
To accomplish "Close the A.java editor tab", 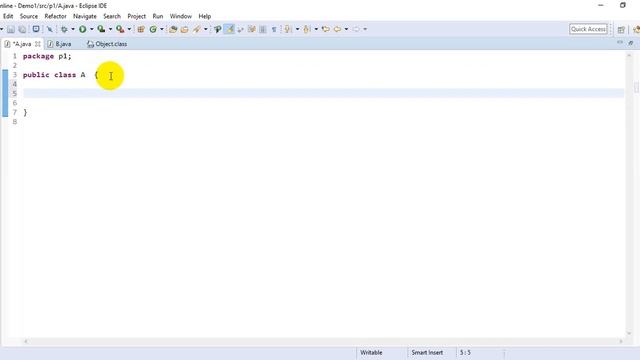I will coord(38,44).
